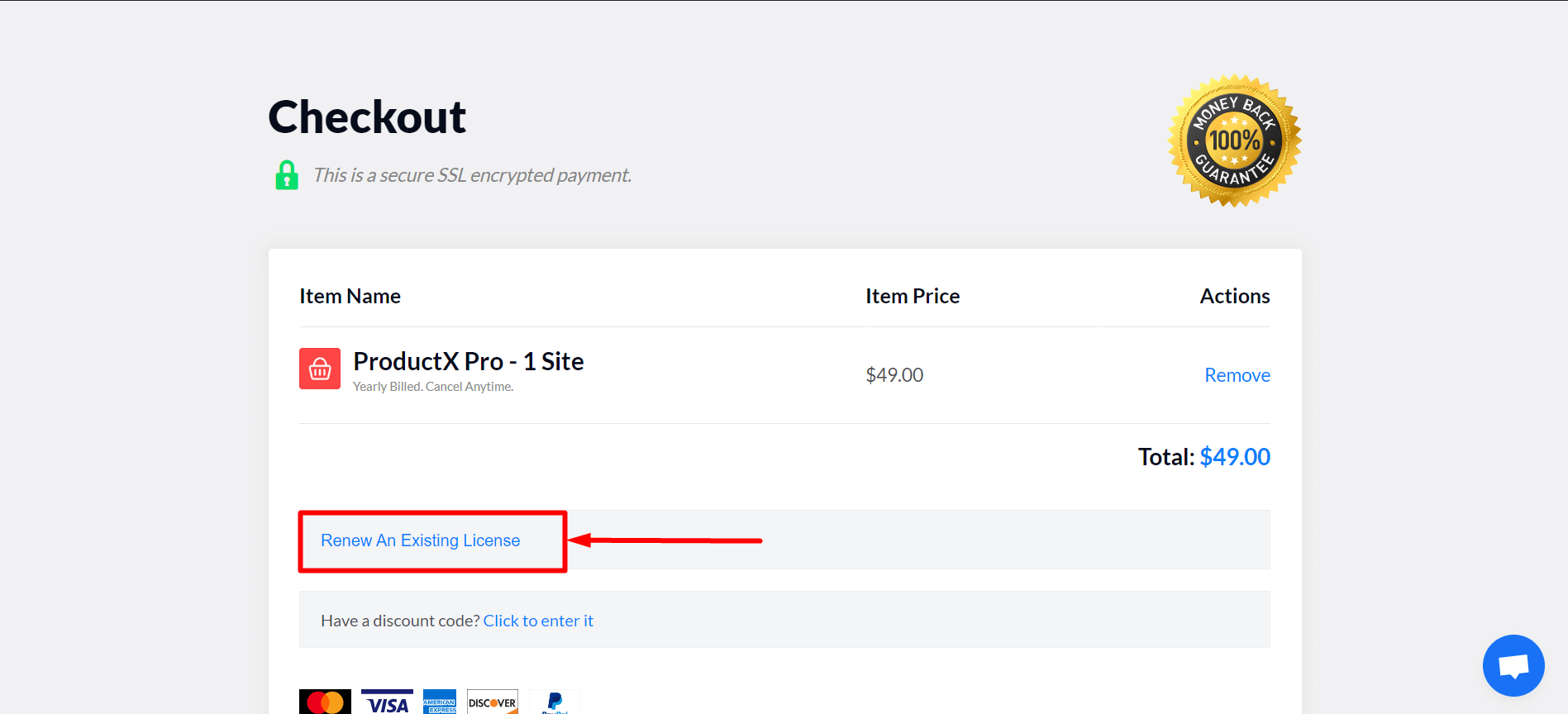Choose the PayPal payment icon

point(555,702)
